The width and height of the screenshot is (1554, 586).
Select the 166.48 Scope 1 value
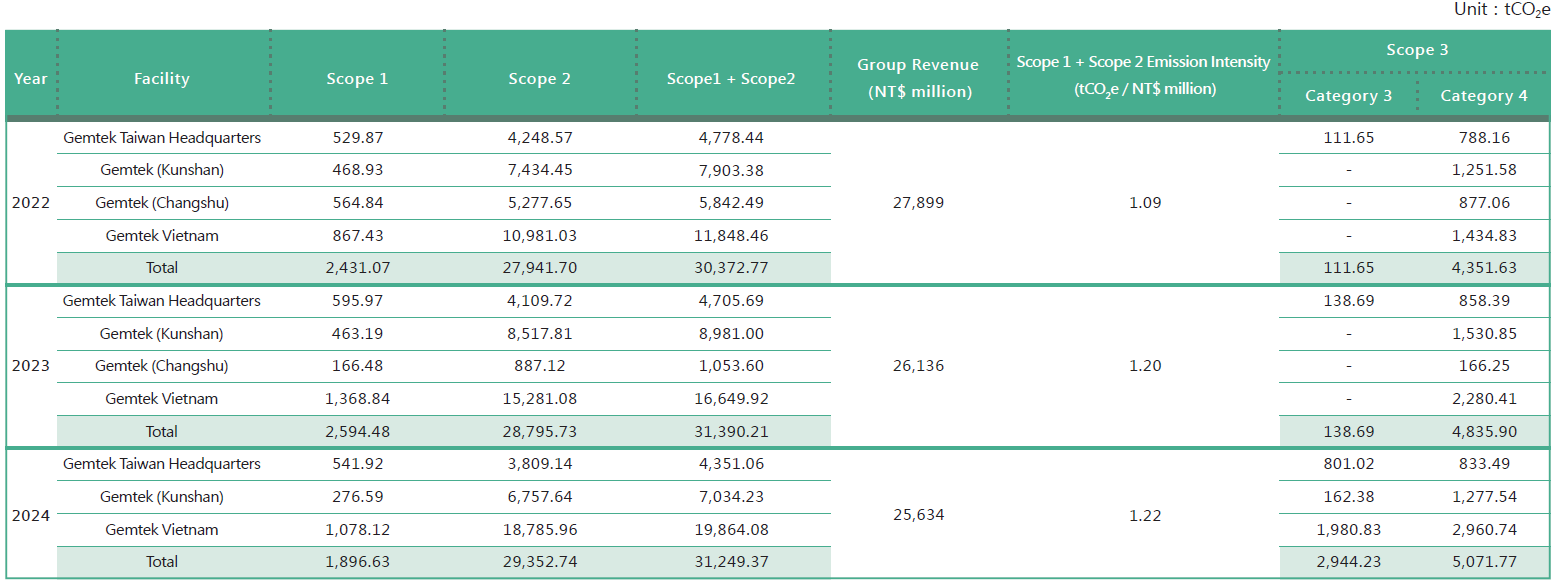(x=357, y=366)
